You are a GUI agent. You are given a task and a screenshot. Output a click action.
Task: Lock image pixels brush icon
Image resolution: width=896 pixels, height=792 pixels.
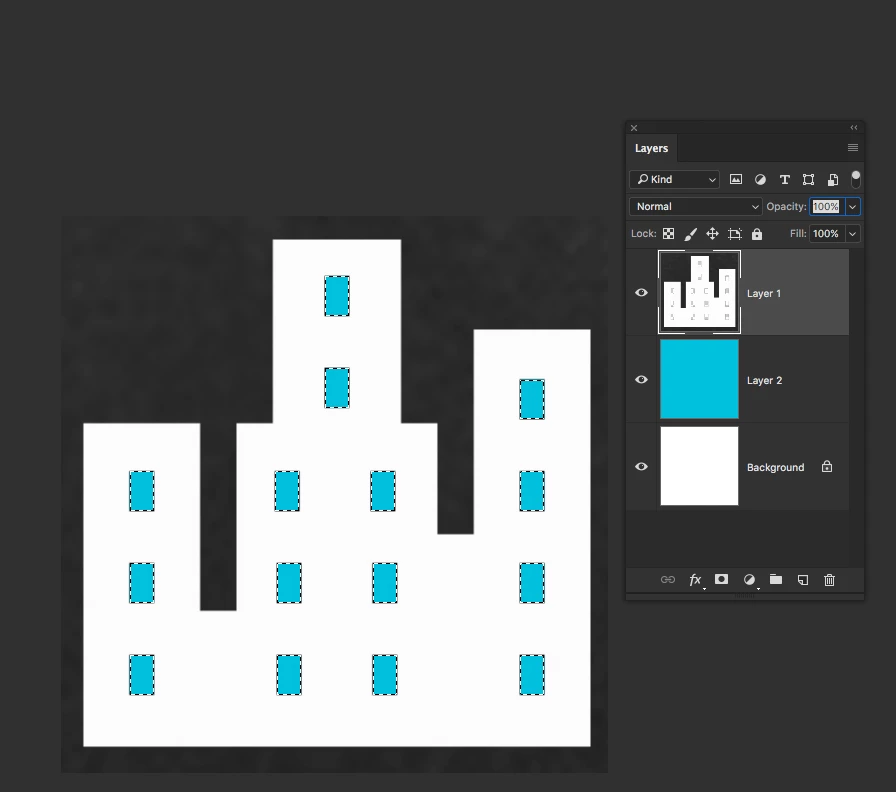(x=690, y=234)
